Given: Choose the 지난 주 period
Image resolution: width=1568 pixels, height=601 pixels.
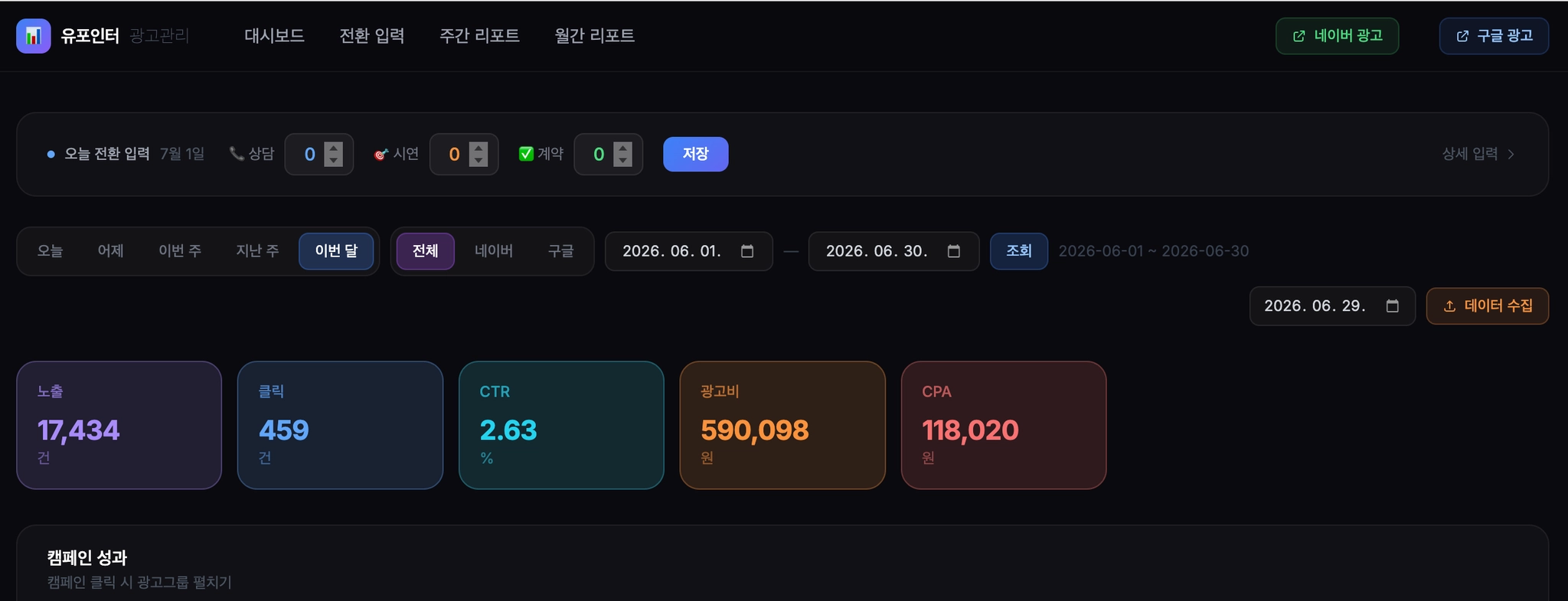Looking at the screenshot, I should coord(257,251).
